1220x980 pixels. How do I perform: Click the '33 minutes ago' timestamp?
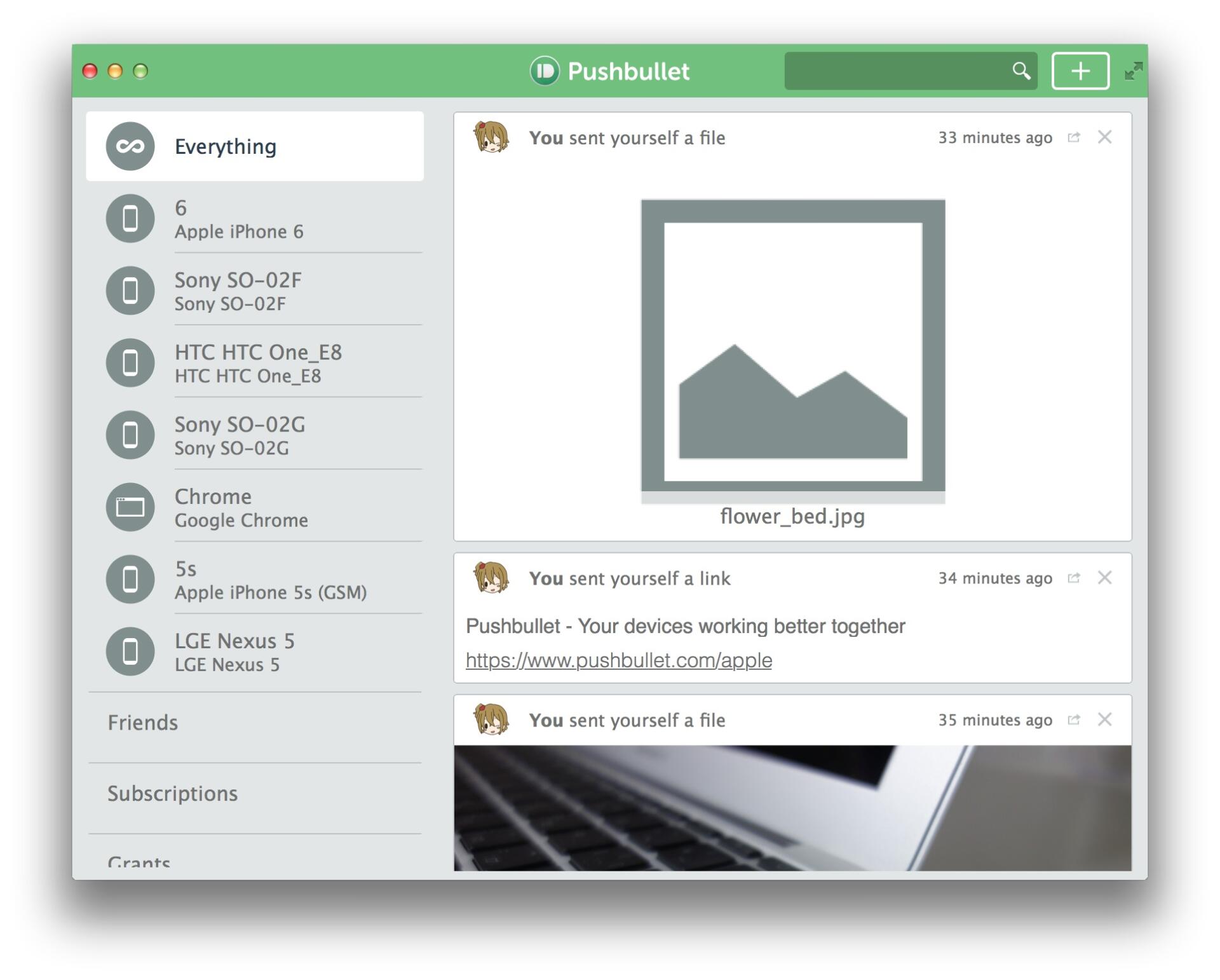point(995,137)
